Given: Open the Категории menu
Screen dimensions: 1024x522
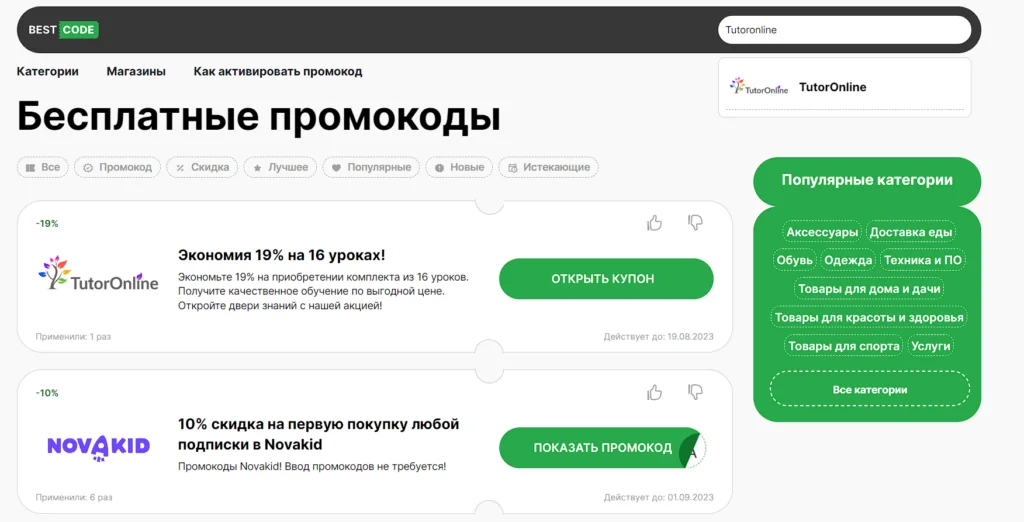Looking at the screenshot, I should point(47,72).
